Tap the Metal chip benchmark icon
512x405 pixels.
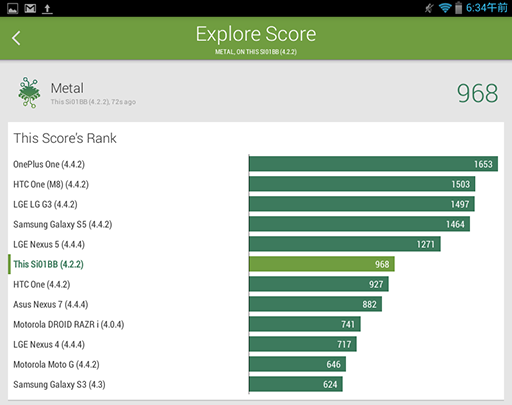pyautogui.click(x=29, y=92)
